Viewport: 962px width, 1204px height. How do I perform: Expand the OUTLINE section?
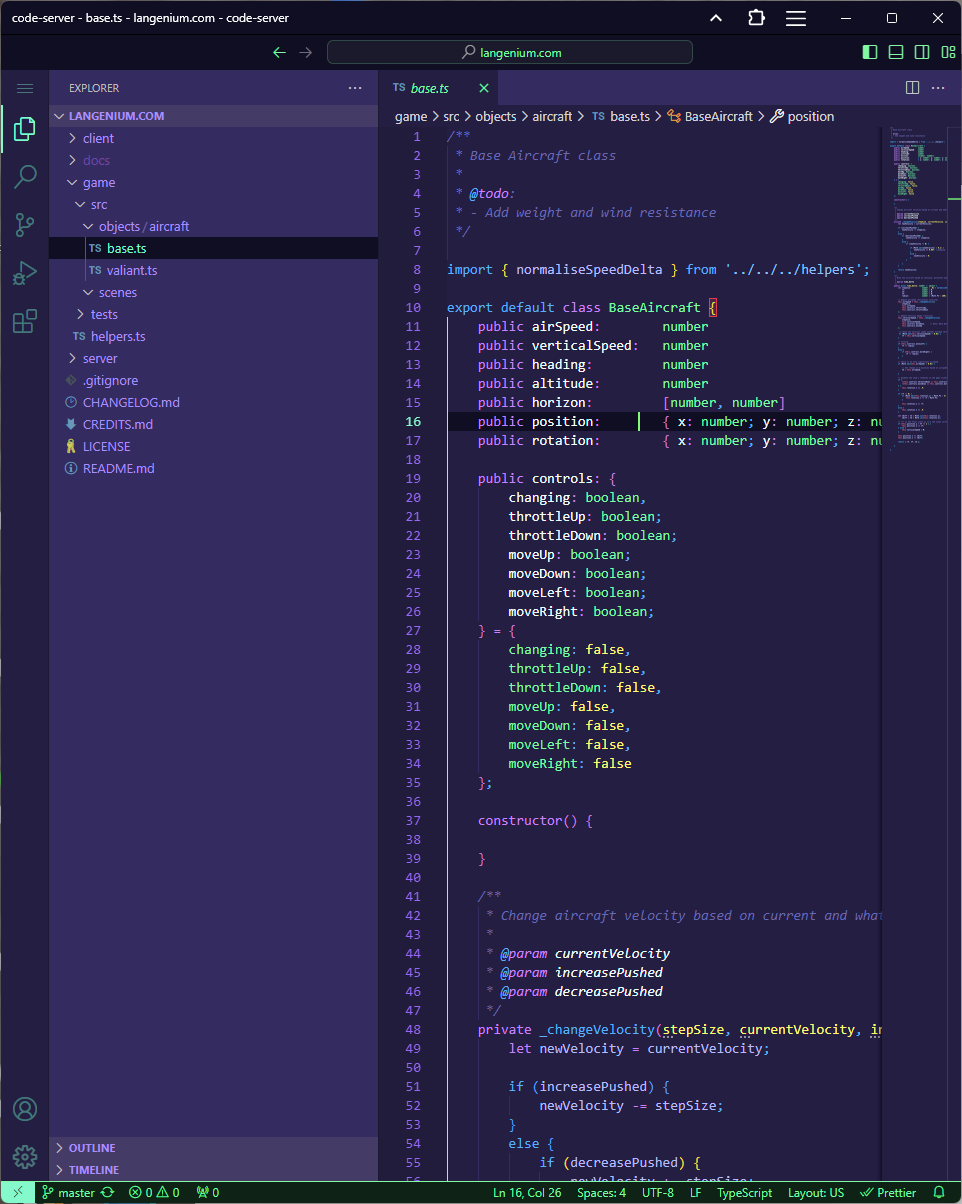coord(92,1148)
